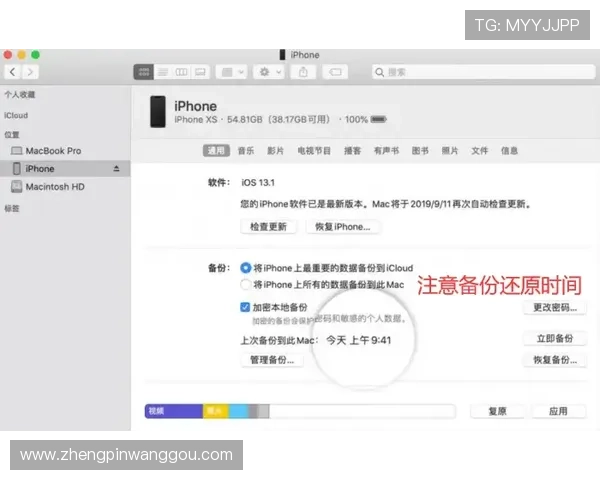Switch to icon view in toolbar
The image size is (600, 480).
pos(143,72)
